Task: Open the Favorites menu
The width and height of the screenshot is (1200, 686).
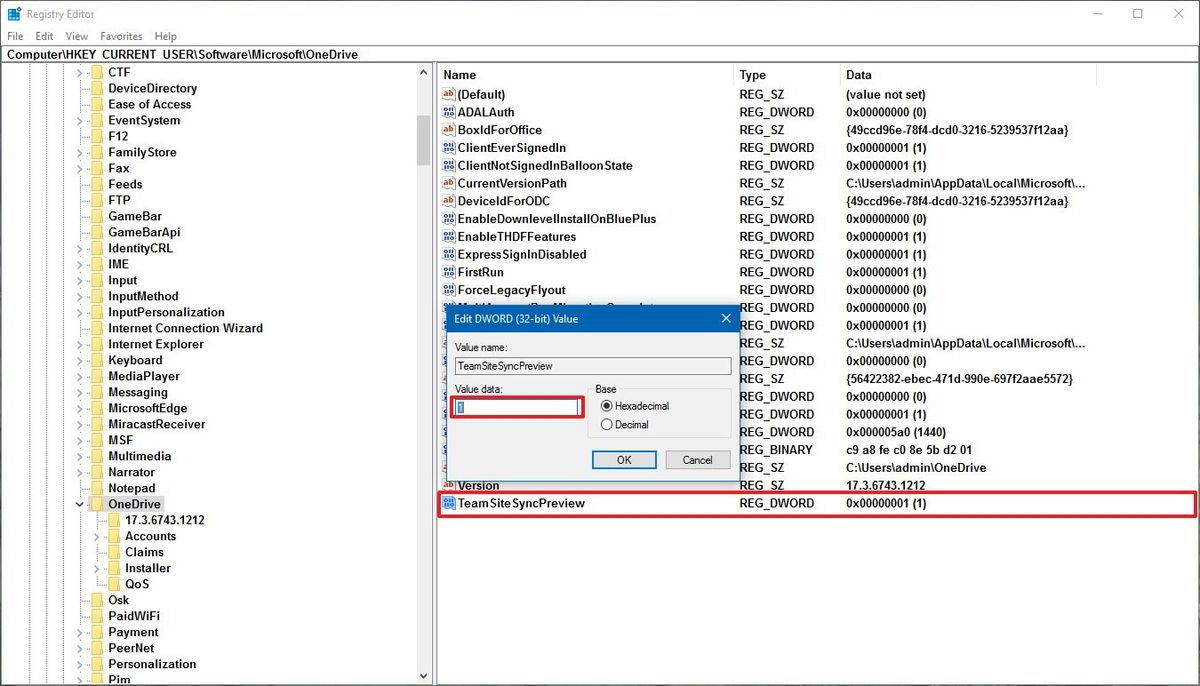Action: 121,35
